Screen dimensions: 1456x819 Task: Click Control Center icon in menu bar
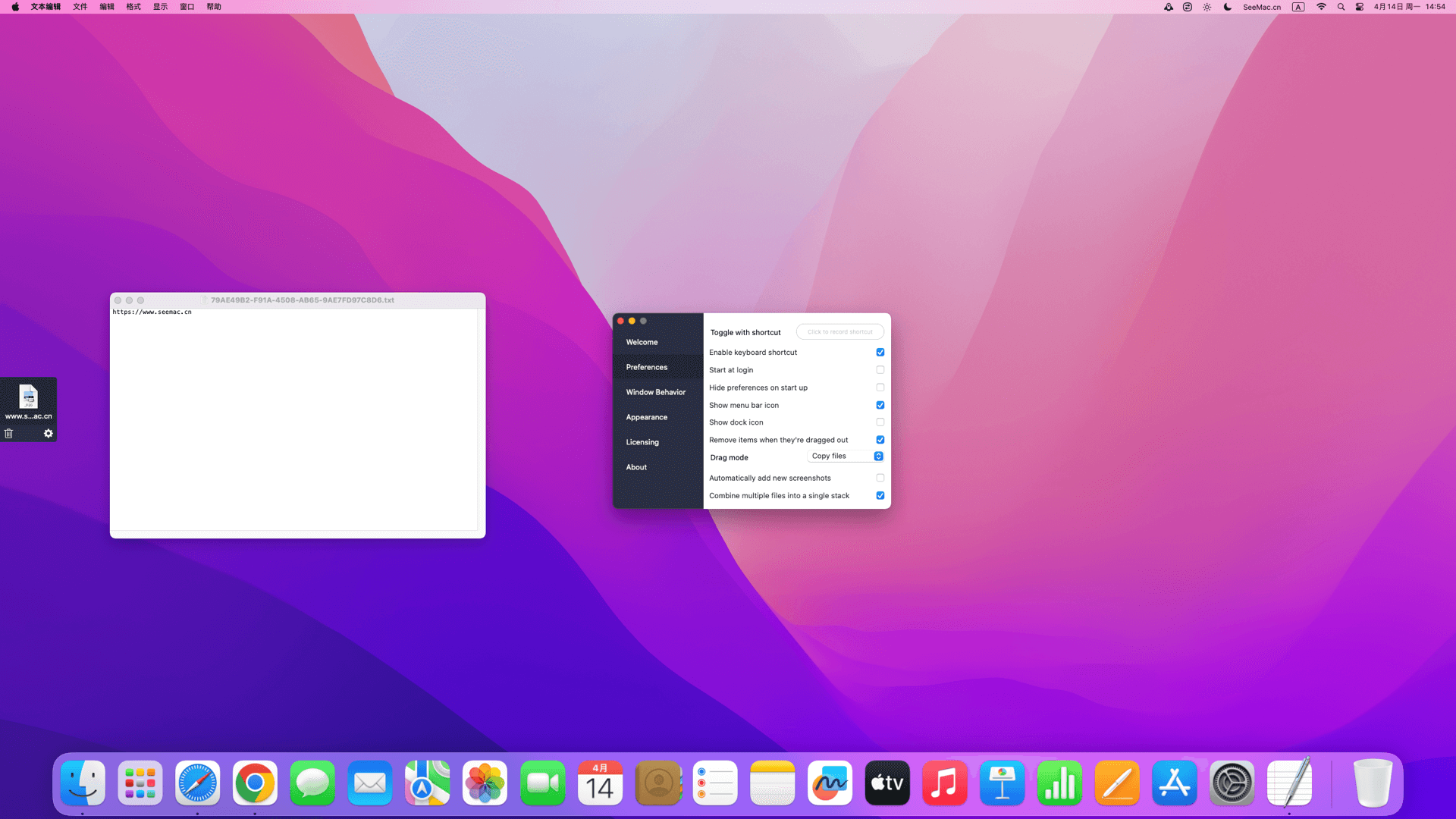(x=1360, y=7)
